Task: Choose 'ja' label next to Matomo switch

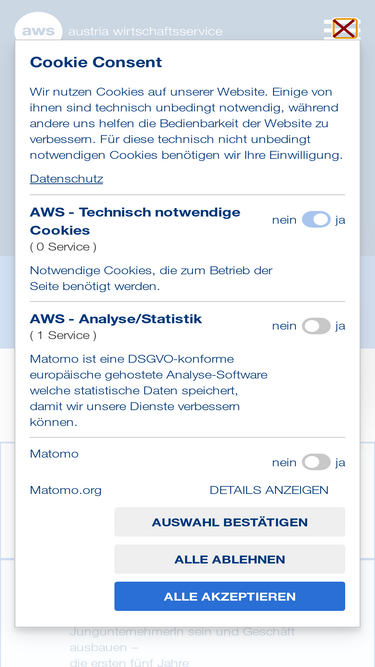Action: (340, 462)
